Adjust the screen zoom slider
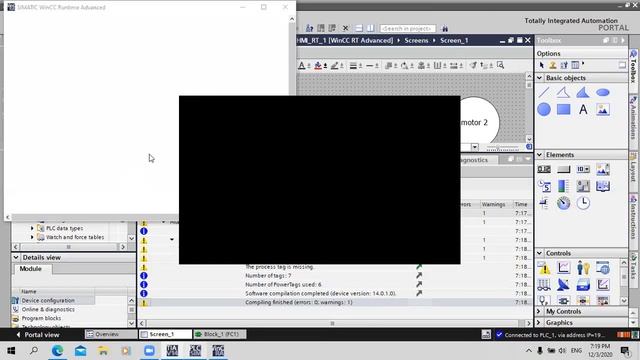 [502, 147]
